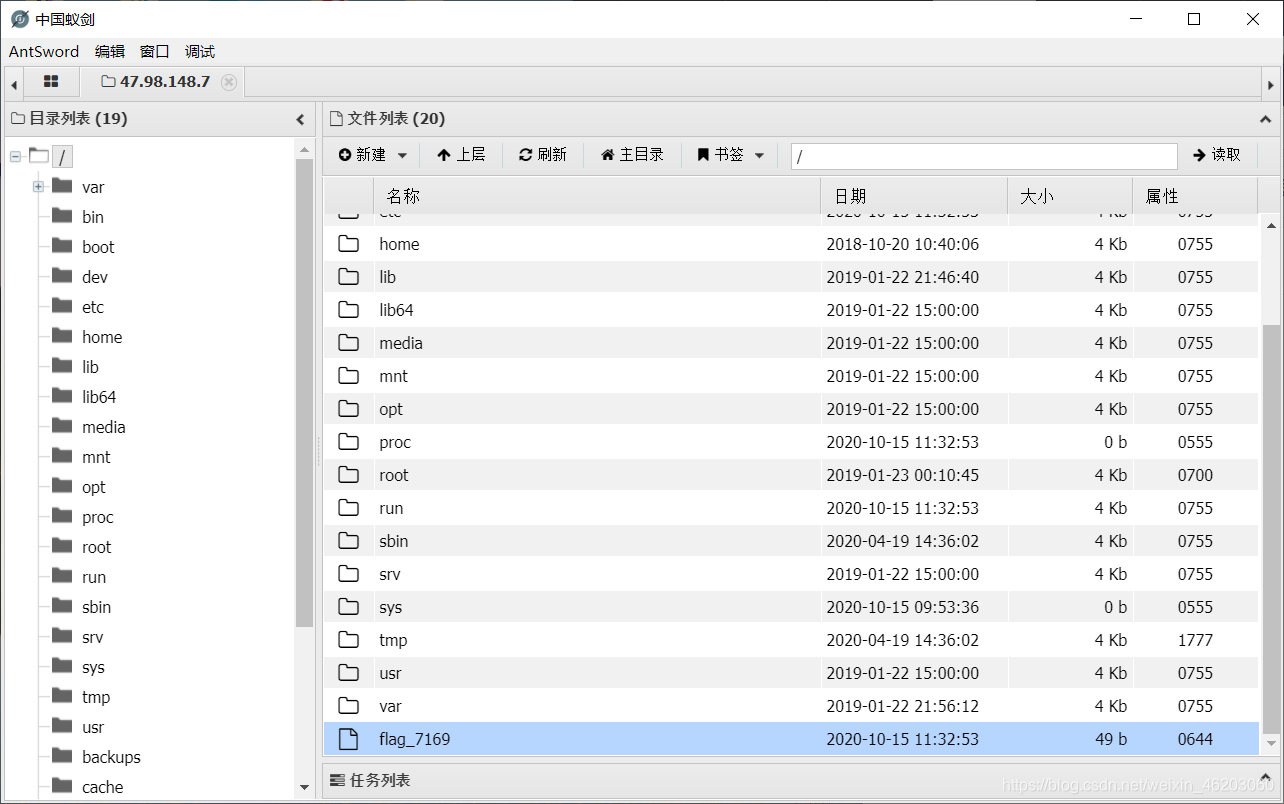The height and width of the screenshot is (804, 1284).
Task: Click the file list vertical scrollbar
Action: pyautogui.click(x=1271, y=528)
